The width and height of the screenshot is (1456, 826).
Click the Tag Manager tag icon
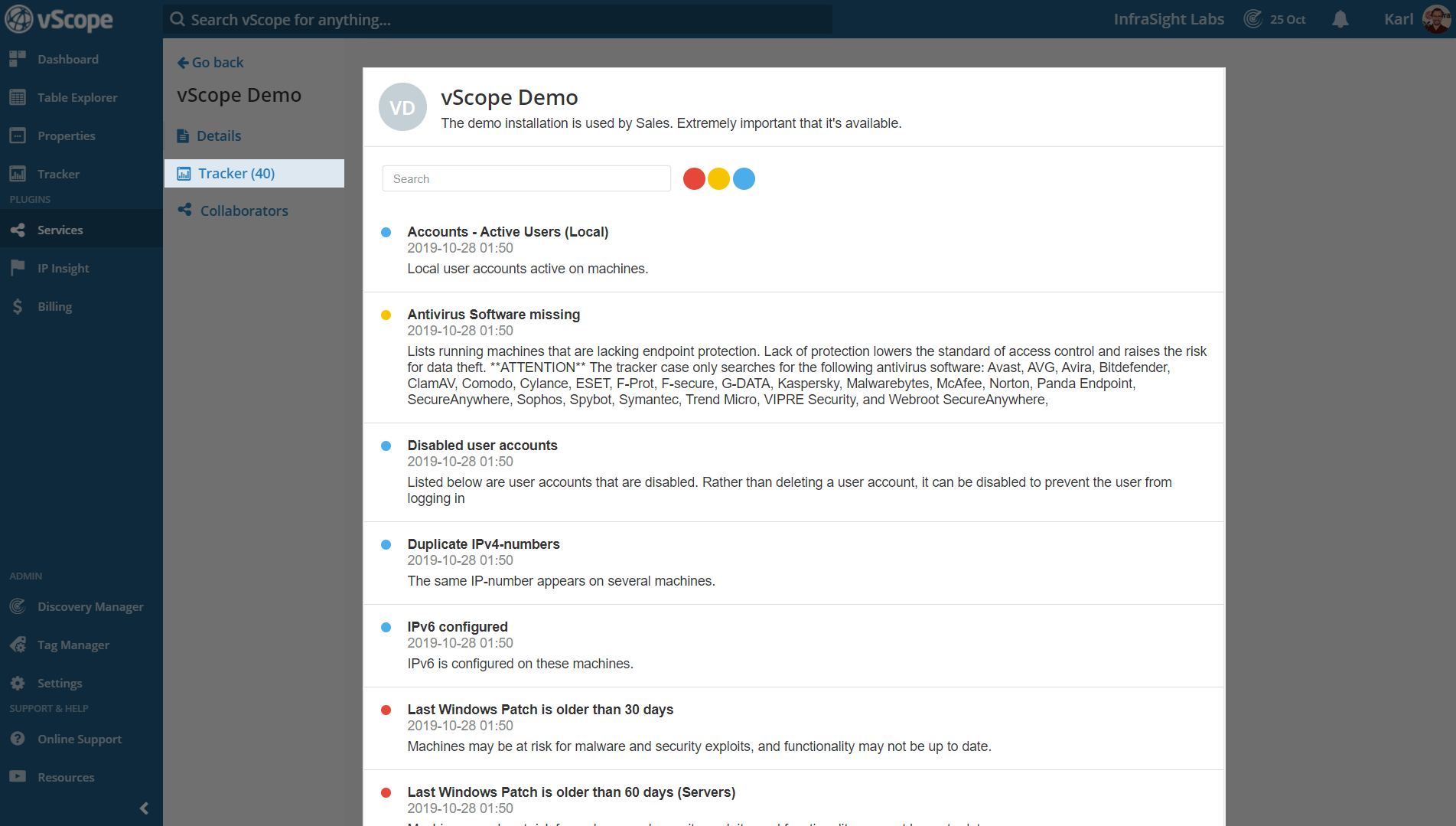pyautogui.click(x=18, y=645)
